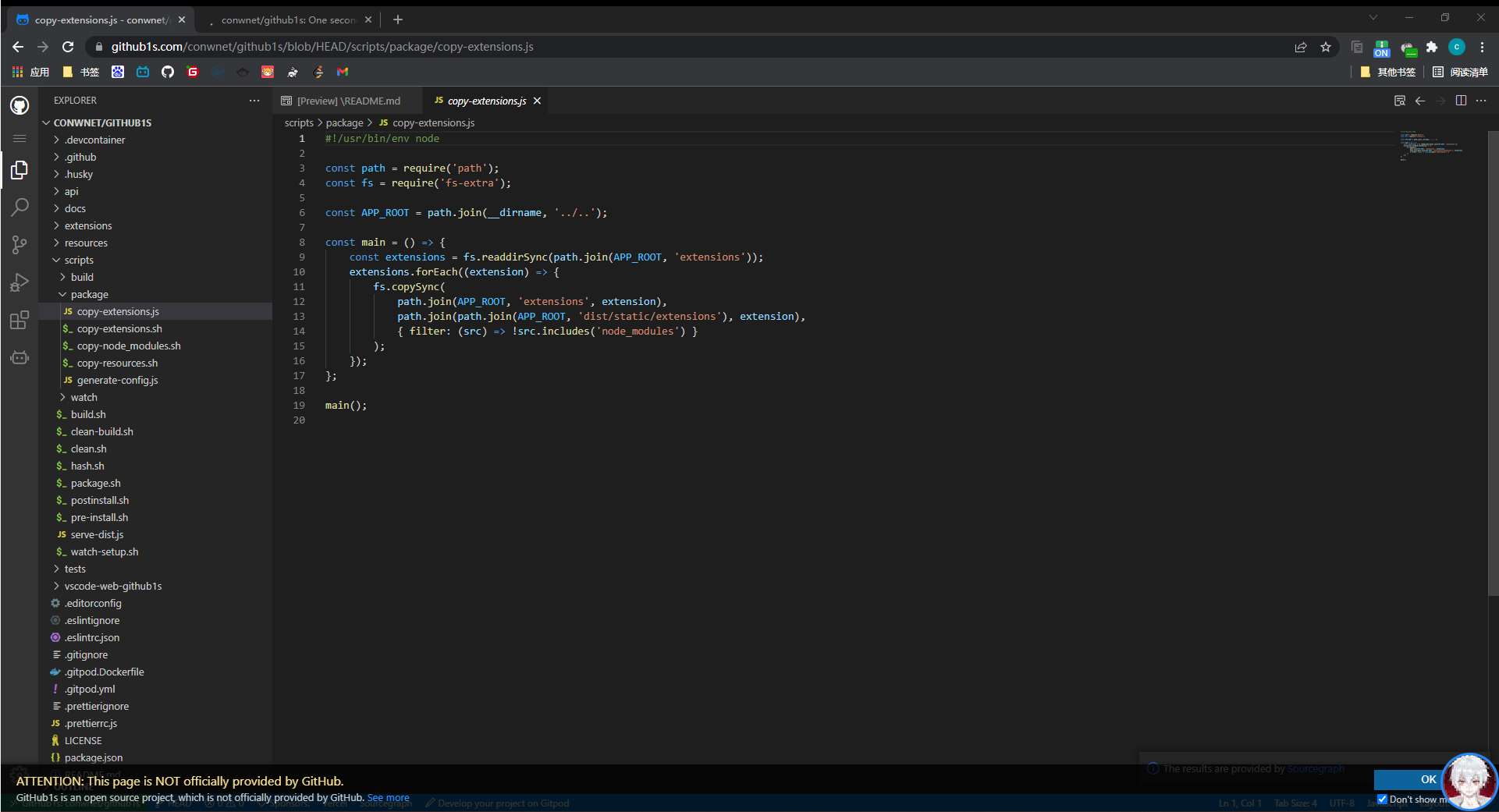The height and width of the screenshot is (812, 1499).
Task: Click the split editor right icon
Action: click(1461, 101)
